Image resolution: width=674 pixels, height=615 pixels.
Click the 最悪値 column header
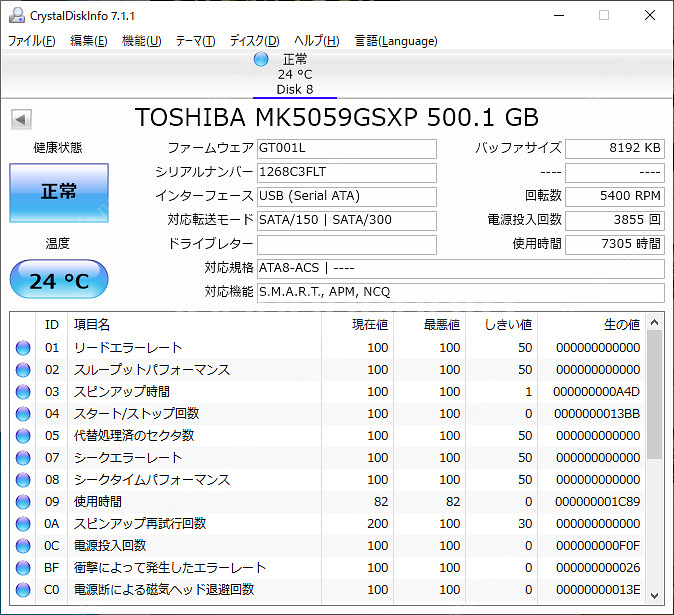442,324
